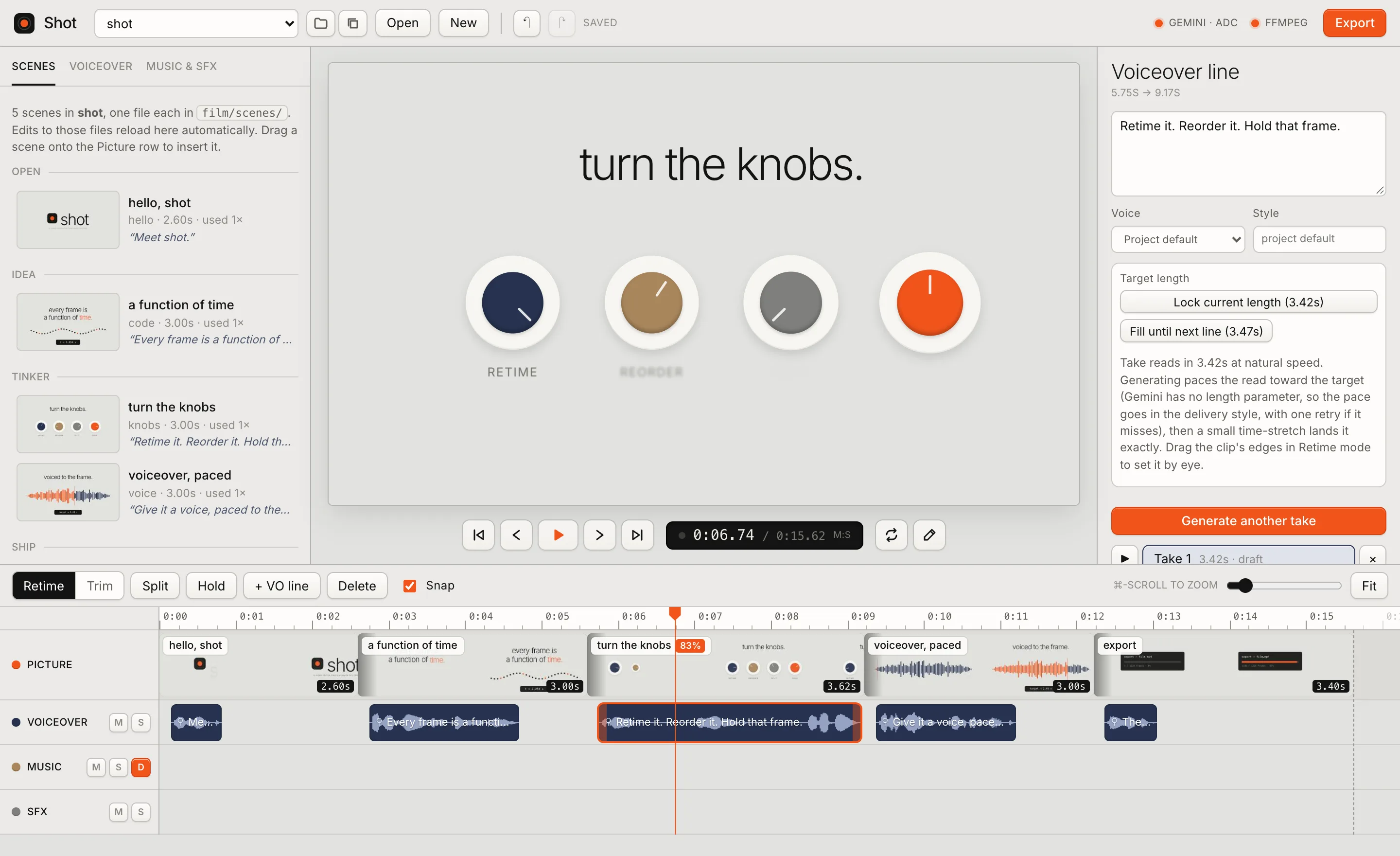Open the shot project dropdown
The image size is (1400, 856).
pyautogui.click(x=196, y=23)
